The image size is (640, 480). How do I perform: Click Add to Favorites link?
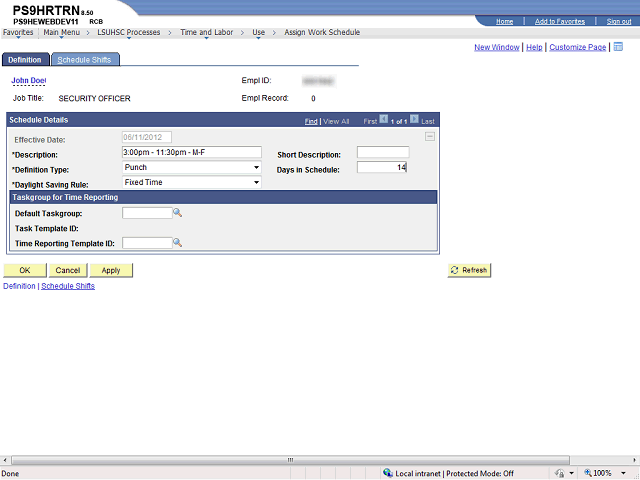pos(560,21)
